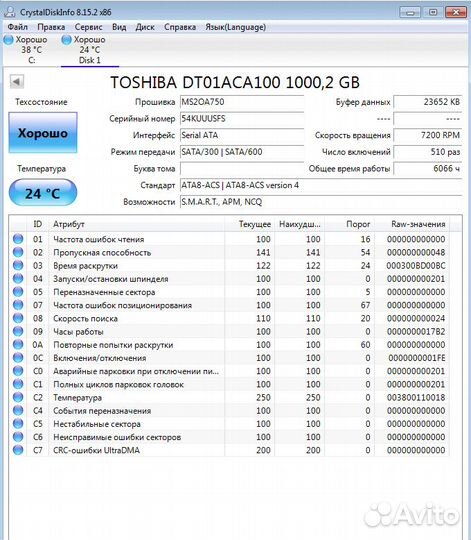Viewport: 471px width, 540px height.
Task: Minimize the CrystalDiskInfo window
Action: pos(410,12)
